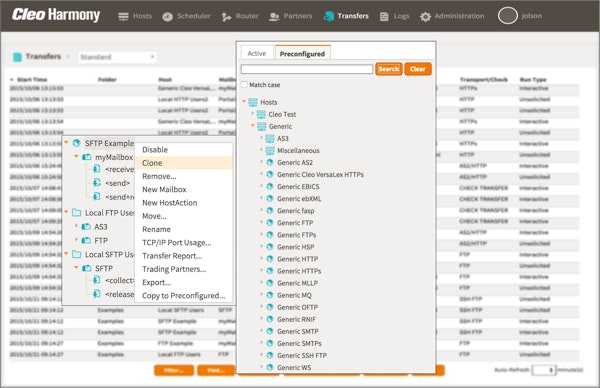The width and height of the screenshot is (600, 388).
Task: Select the Generic Cleo VersaLex HTTPs row
Action: pos(320,174)
